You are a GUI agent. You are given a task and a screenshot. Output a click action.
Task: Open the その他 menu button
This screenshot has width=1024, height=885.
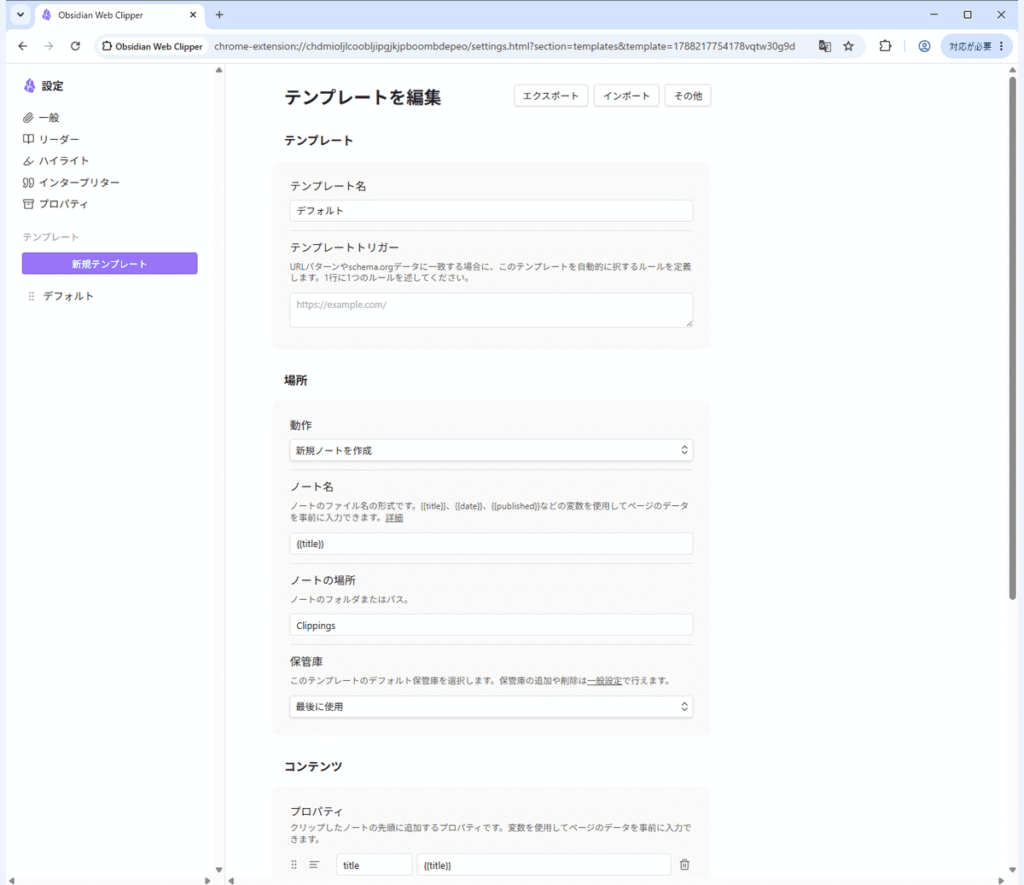pos(688,95)
